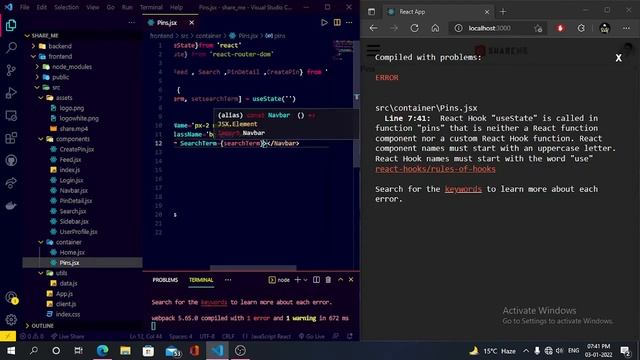This screenshot has width=640, height=360.
Task: Open the Docker view
Action: (x=11, y=205)
